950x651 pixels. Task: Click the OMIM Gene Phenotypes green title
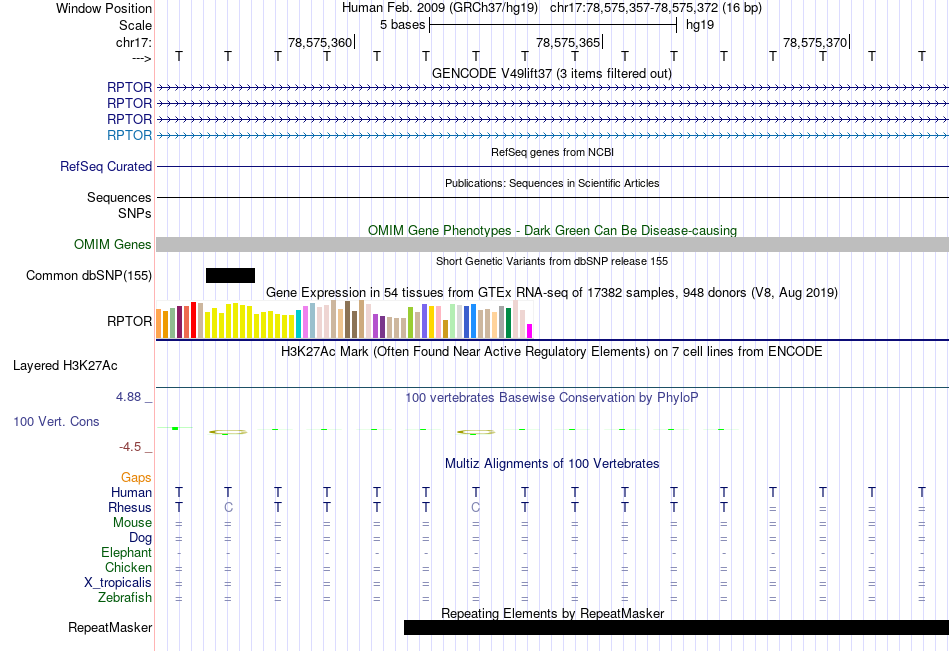[x=552, y=230]
